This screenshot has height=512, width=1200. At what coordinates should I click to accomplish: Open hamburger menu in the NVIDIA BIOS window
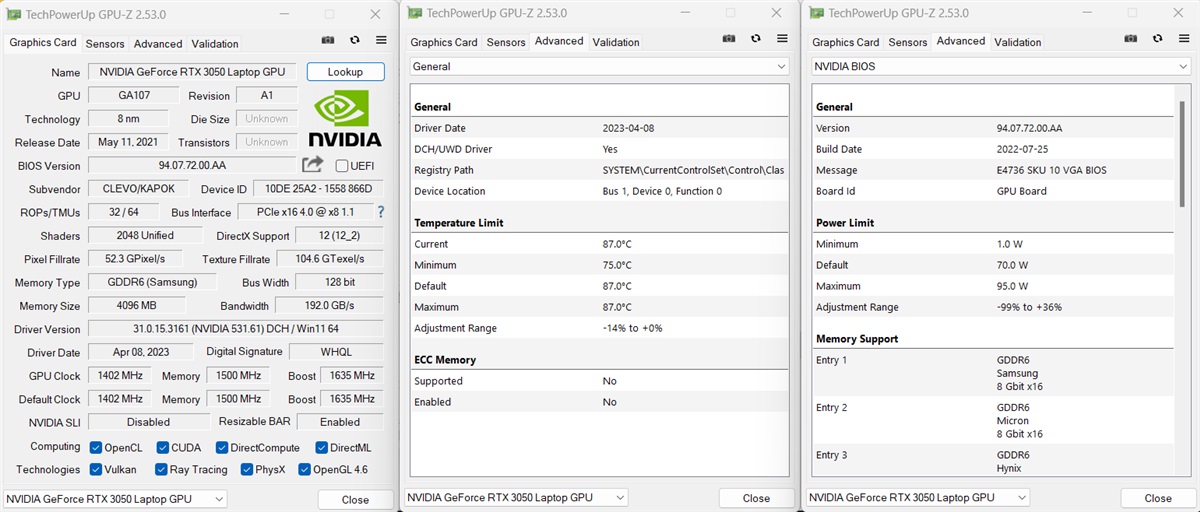tap(1183, 40)
